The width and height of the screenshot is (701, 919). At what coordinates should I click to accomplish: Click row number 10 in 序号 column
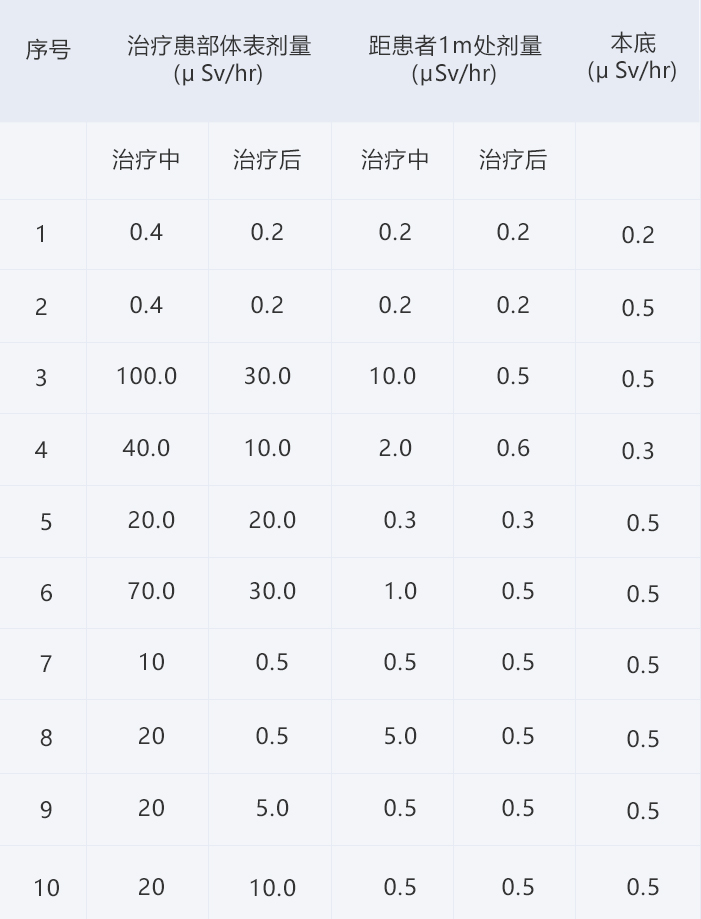click(46, 888)
